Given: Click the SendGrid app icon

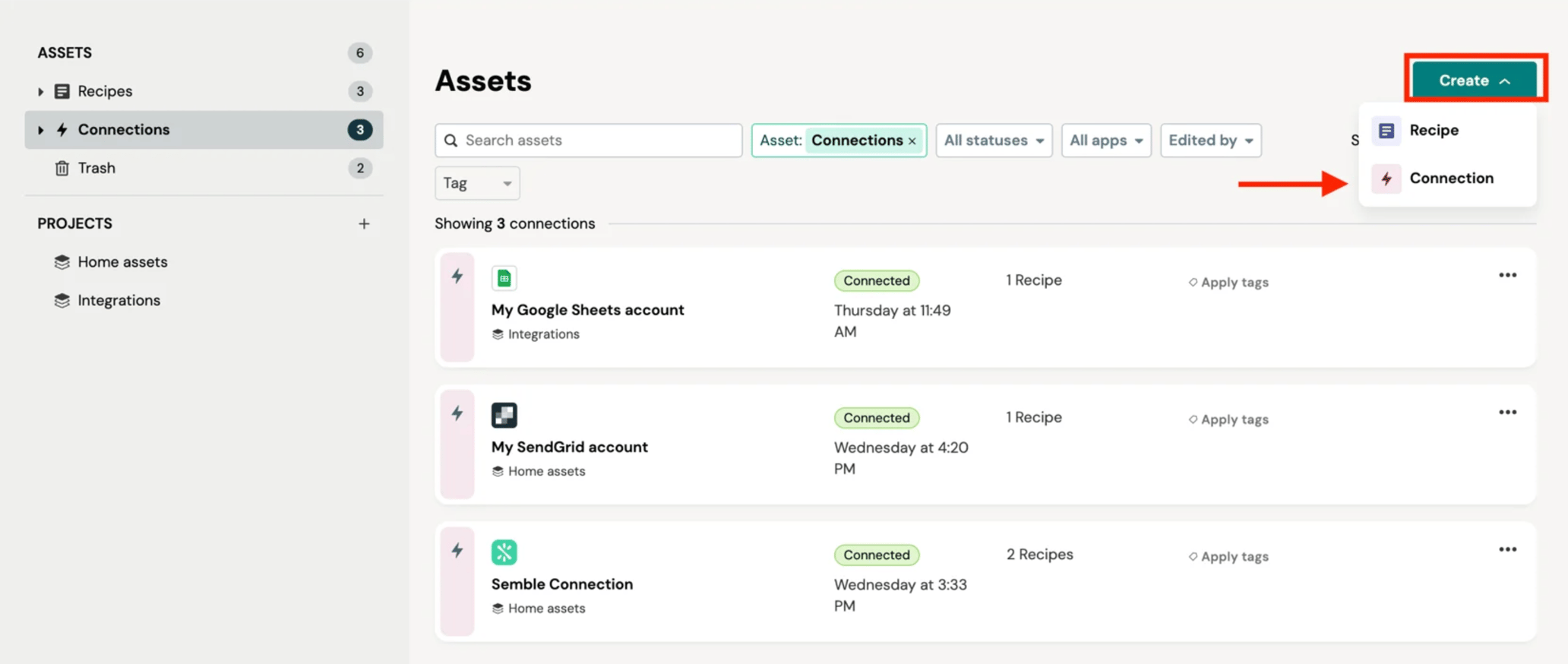Looking at the screenshot, I should tap(504, 415).
